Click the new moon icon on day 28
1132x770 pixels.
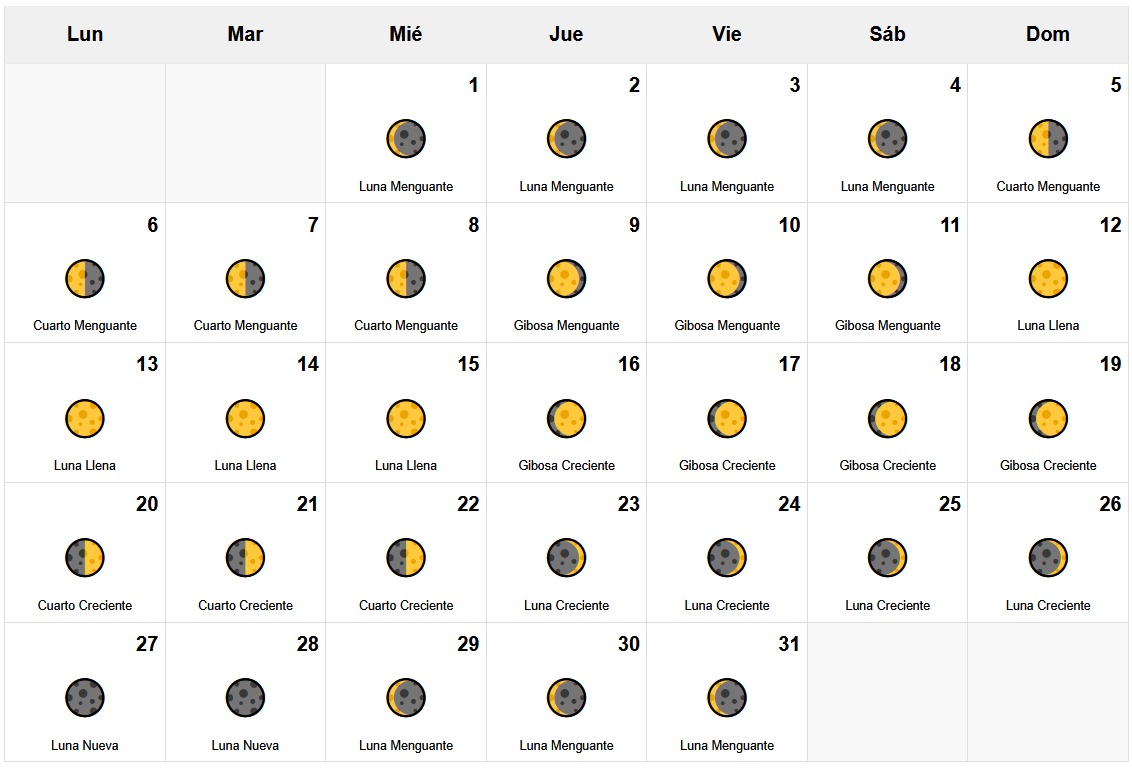tap(245, 698)
